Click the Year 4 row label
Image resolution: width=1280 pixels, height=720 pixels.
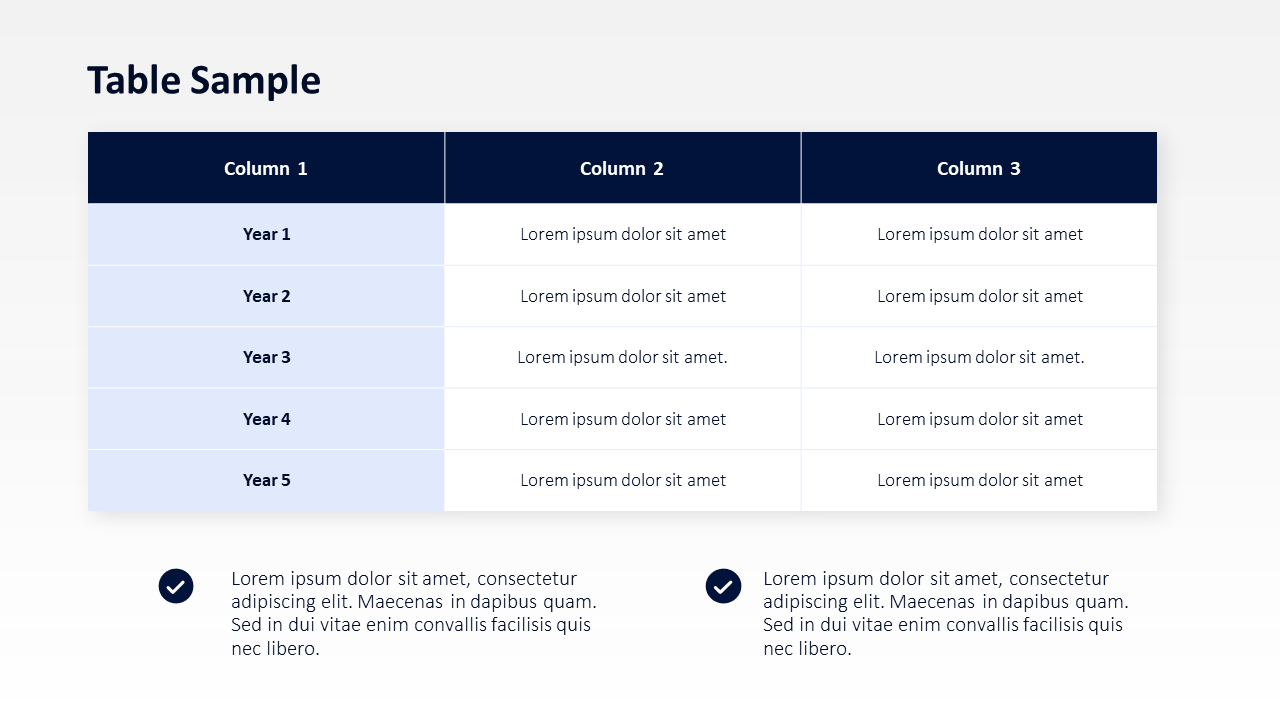pyautogui.click(x=266, y=419)
